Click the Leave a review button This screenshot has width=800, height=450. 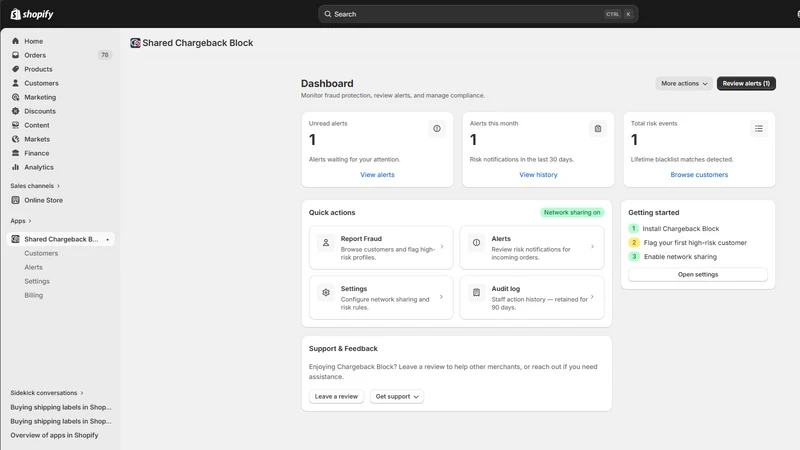(x=336, y=396)
